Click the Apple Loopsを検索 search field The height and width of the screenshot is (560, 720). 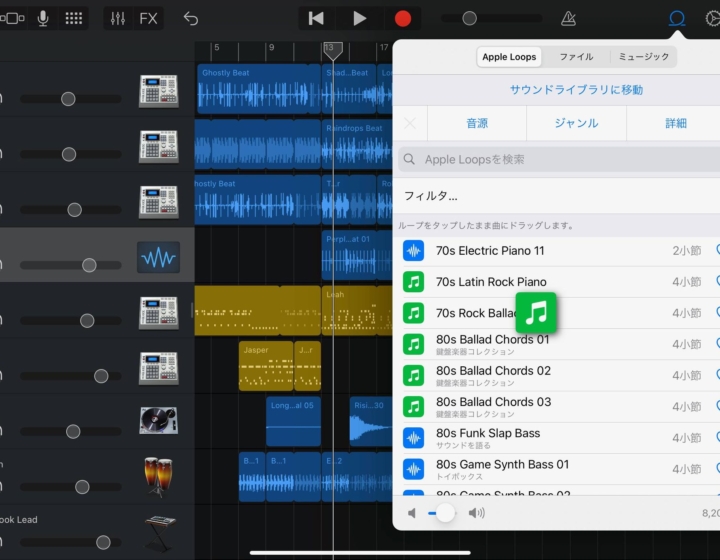[x=559, y=159]
